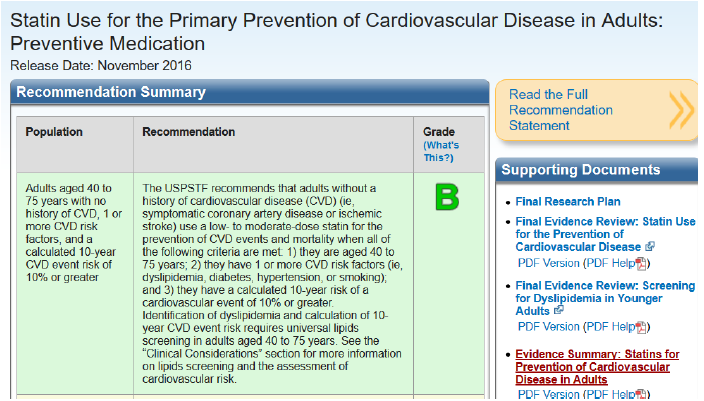The height and width of the screenshot is (401, 704).
Task: Click PDF icon under Statin Use review
Action: point(642,263)
